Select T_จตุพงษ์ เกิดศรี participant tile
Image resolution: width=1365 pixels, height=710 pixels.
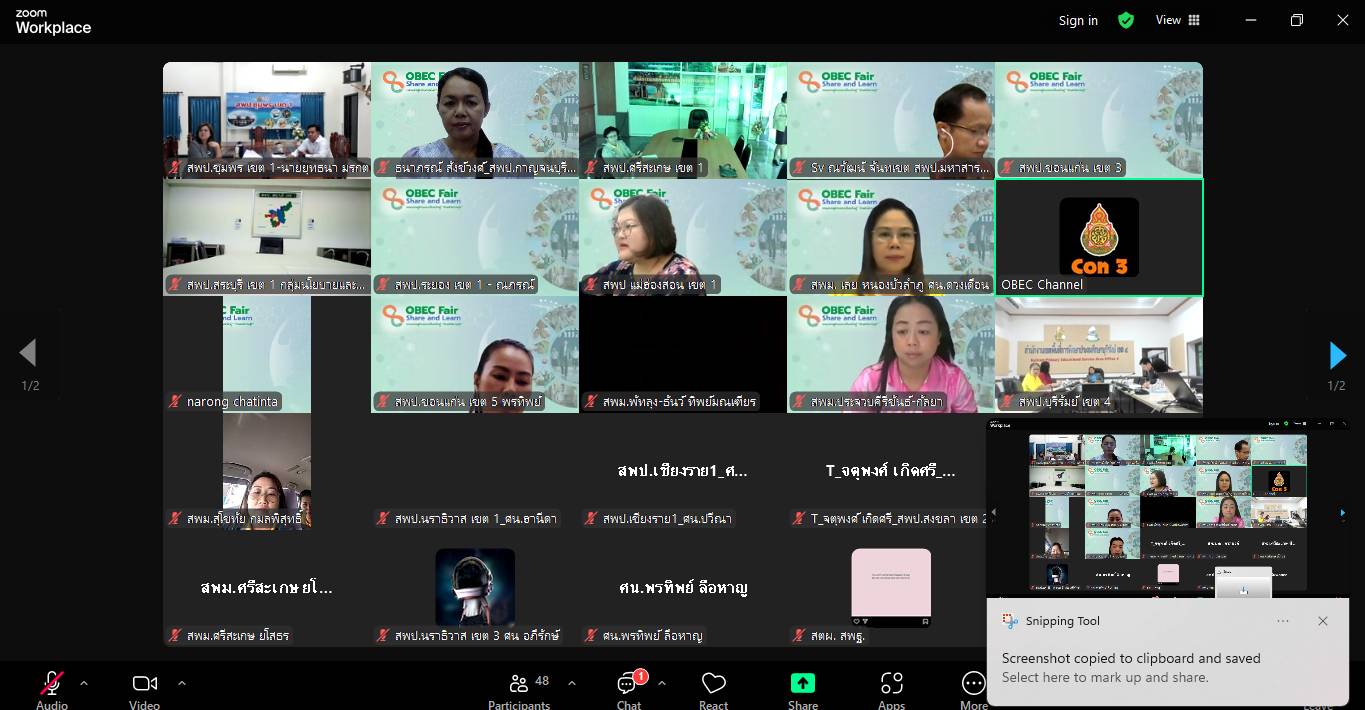point(891,471)
